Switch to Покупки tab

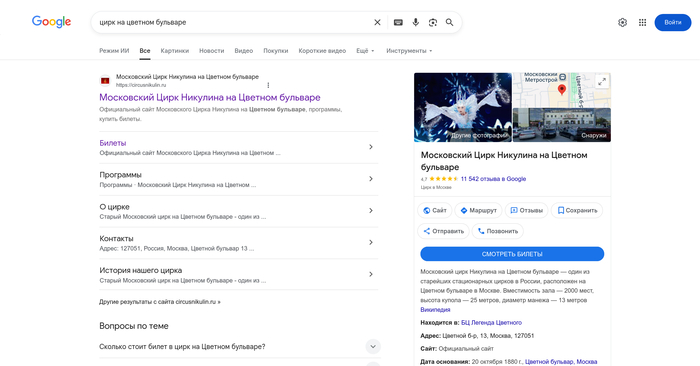pos(275,51)
